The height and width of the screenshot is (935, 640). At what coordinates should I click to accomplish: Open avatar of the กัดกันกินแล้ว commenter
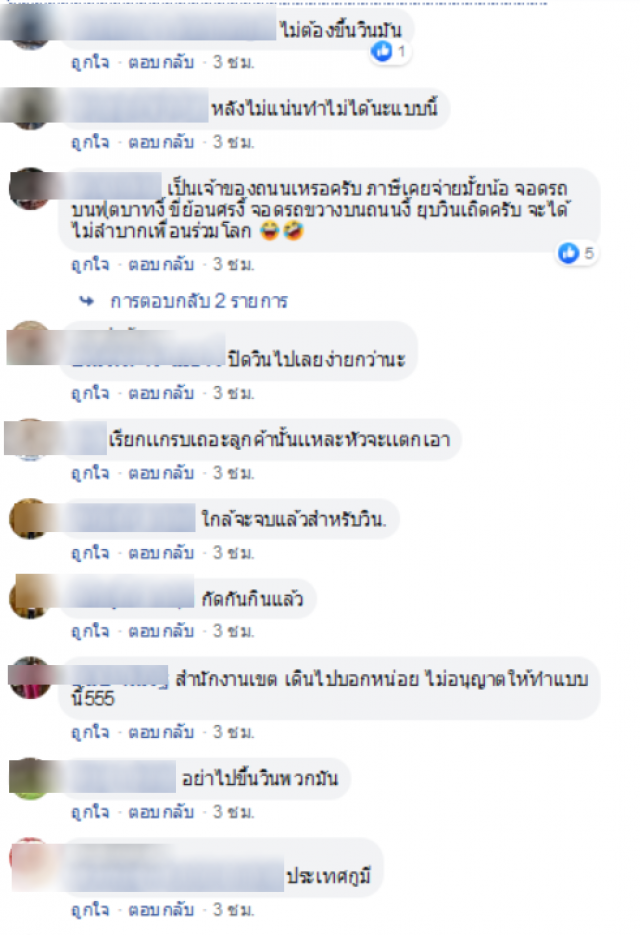click(x=29, y=598)
